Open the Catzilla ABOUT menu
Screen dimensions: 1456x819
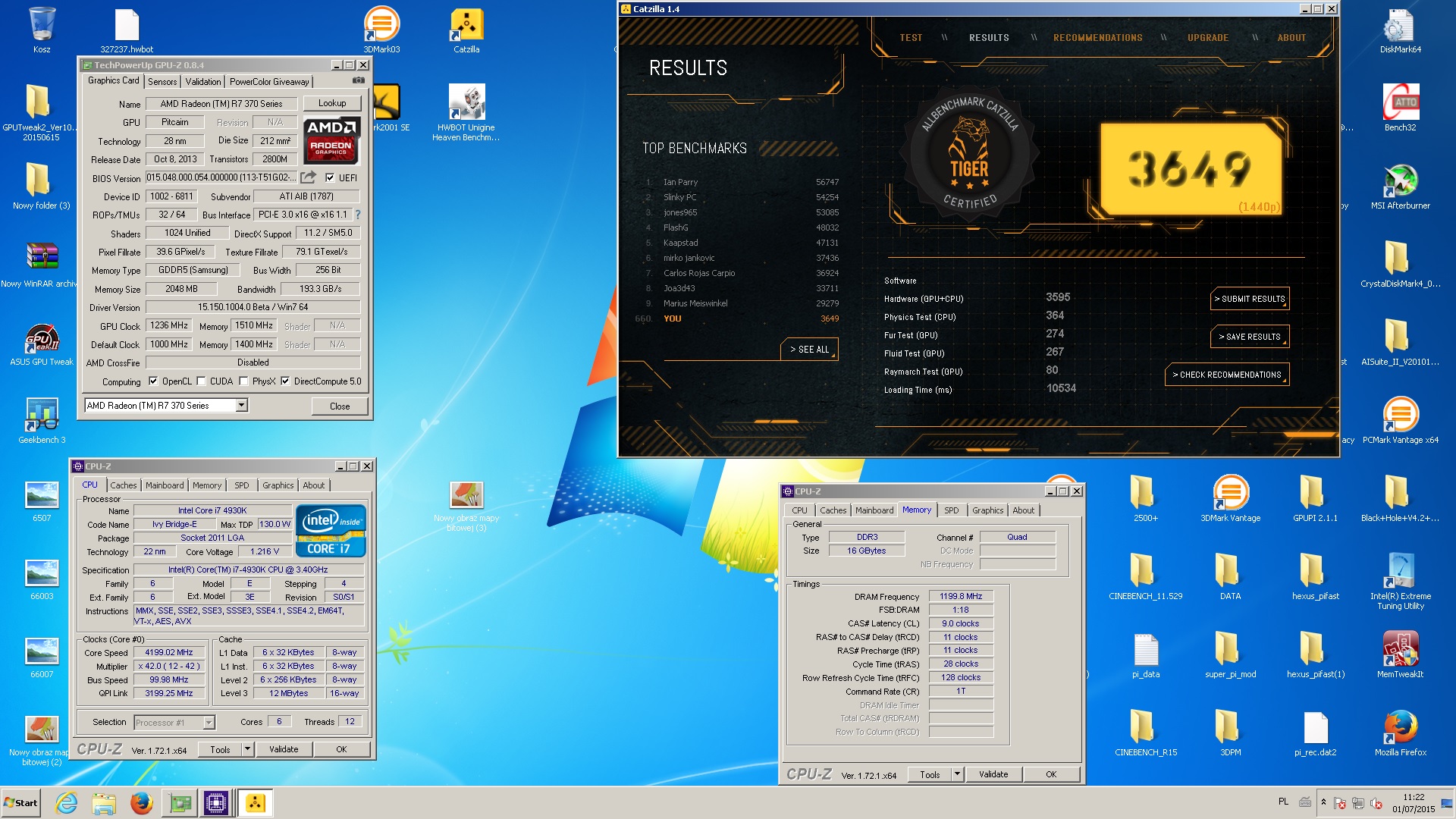pyautogui.click(x=1291, y=38)
